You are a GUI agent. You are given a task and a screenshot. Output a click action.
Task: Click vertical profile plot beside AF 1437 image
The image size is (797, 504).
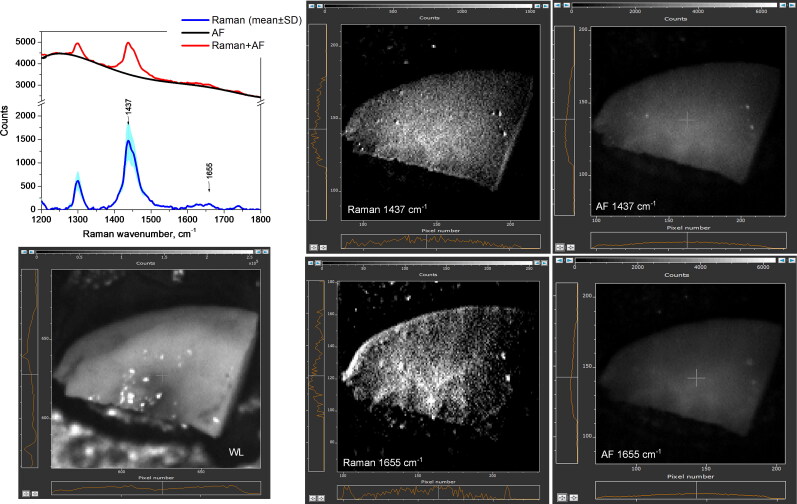coord(564,121)
